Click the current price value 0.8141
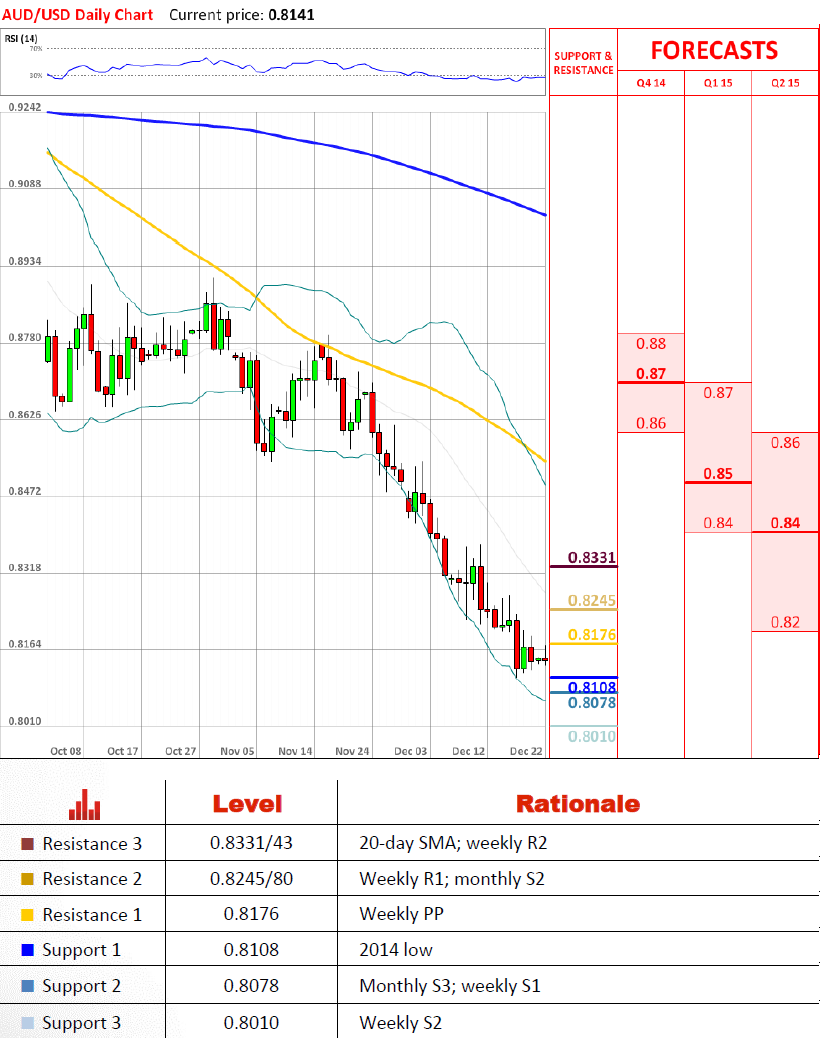 pos(291,15)
